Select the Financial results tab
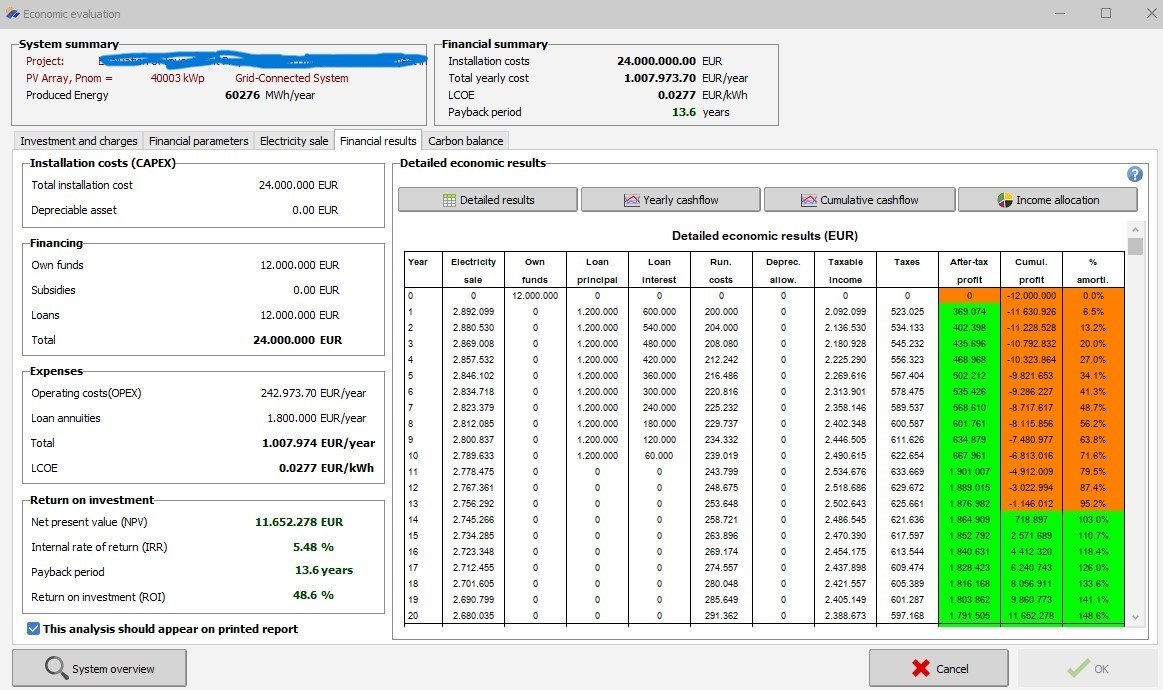Screen dimensions: 1163x690 378,141
